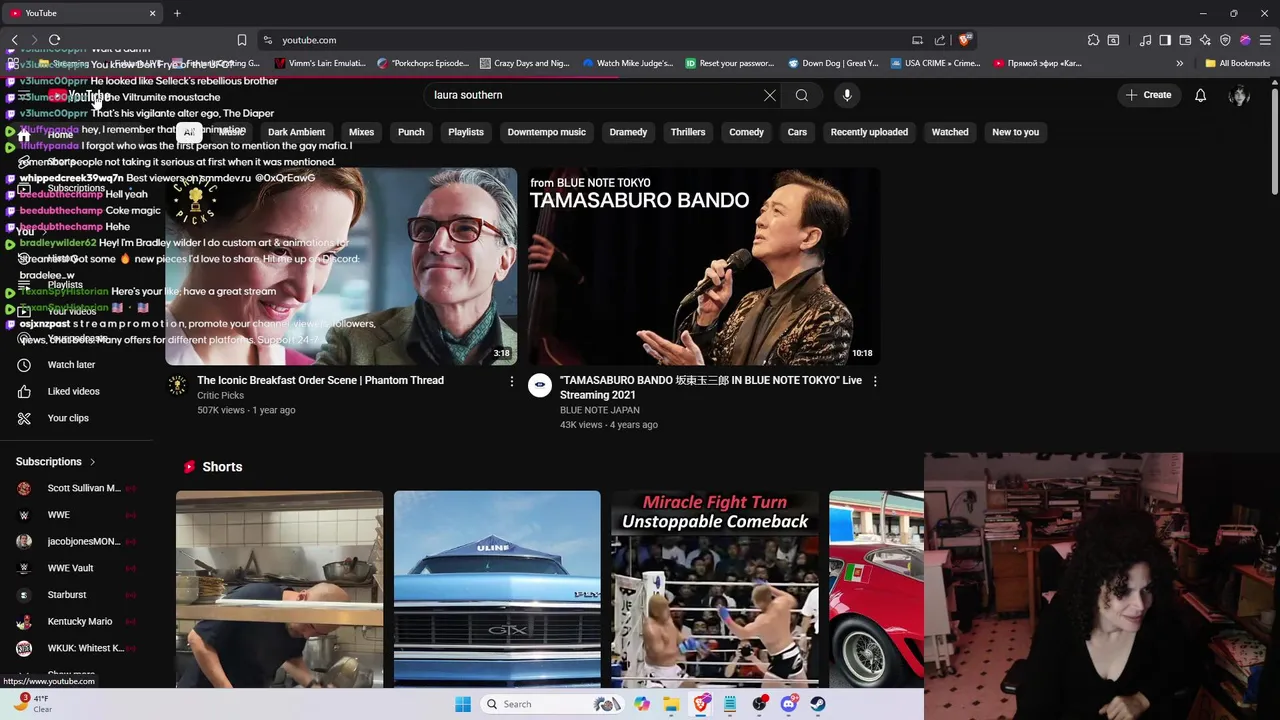The width and height of the screenshot is (1280, 720).
Task: Open a new browser tab
Action: click(x=177, y=13)
